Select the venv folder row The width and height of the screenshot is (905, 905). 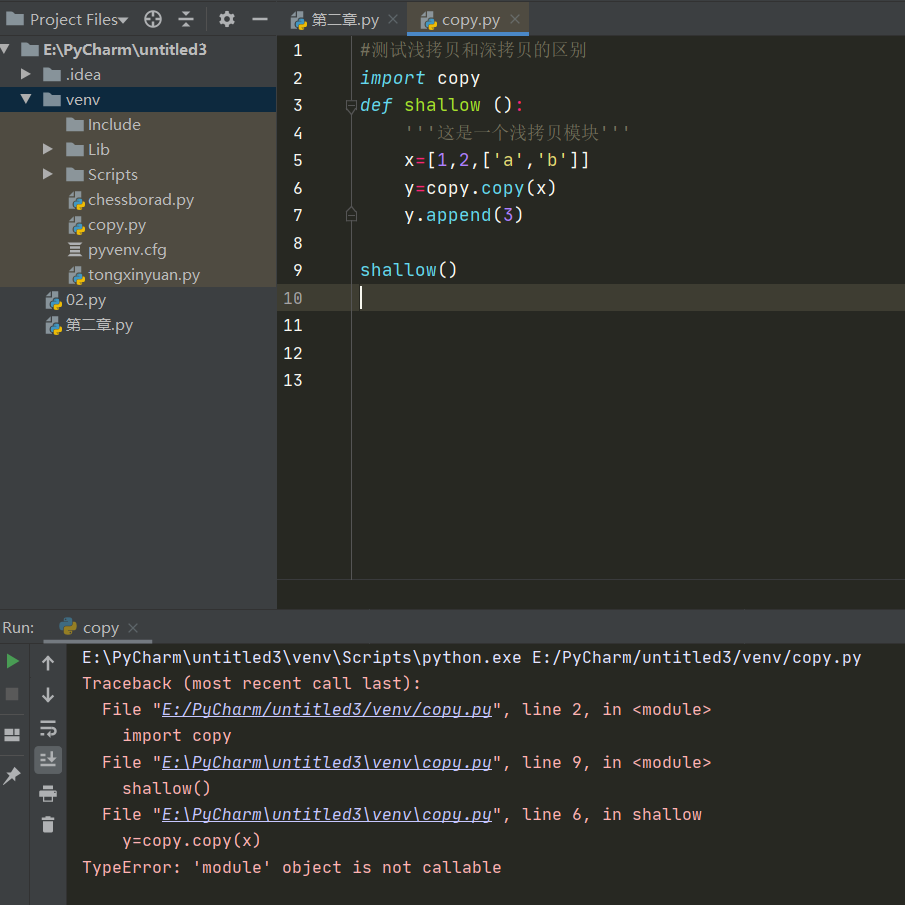coord(139,99)
